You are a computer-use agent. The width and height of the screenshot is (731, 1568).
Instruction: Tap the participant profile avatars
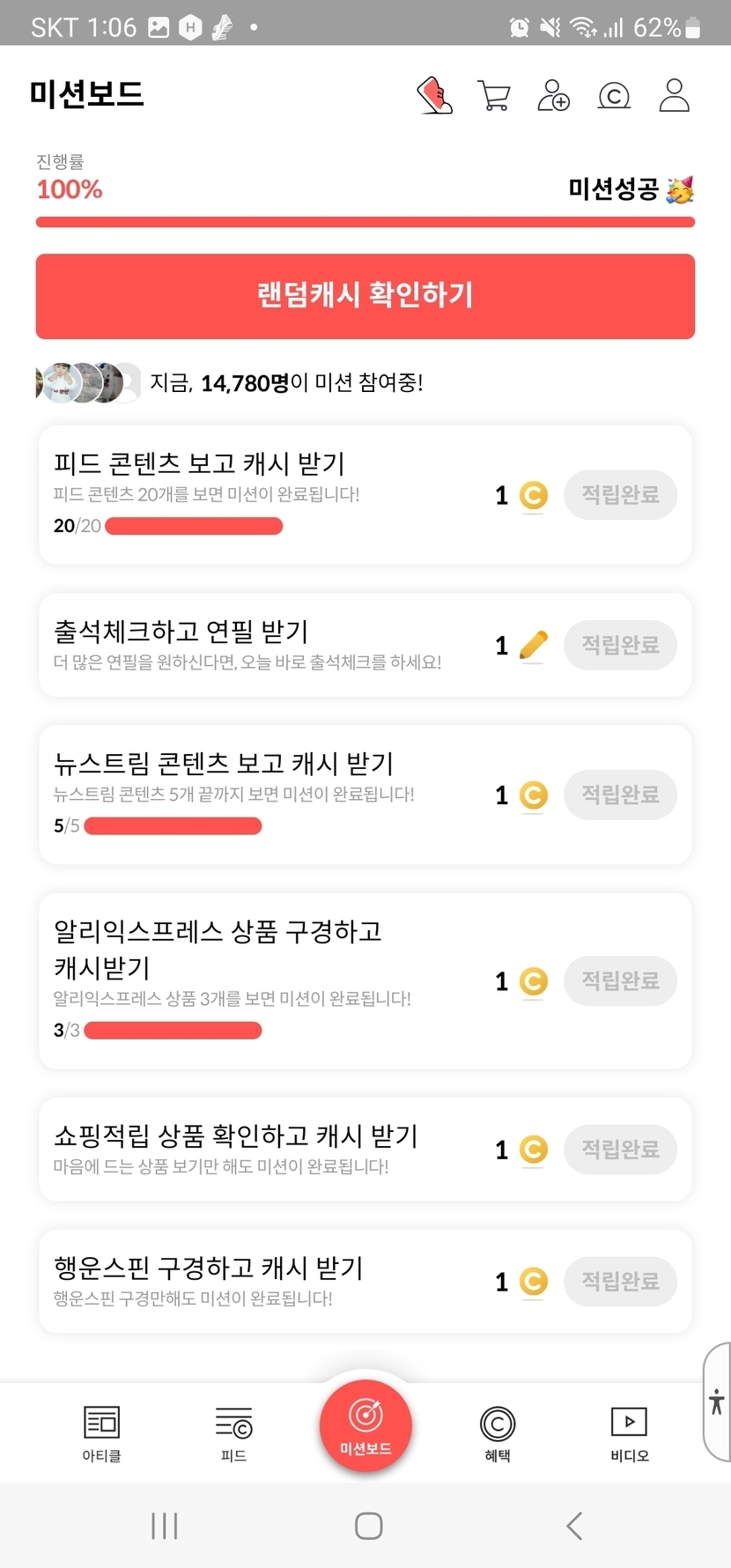pos(88,382)
